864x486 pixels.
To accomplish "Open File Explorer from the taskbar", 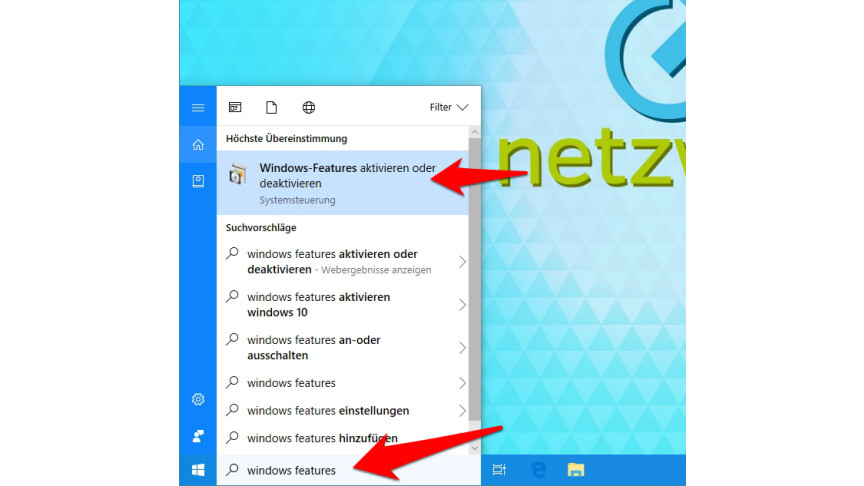I will [x=576, y=470].
